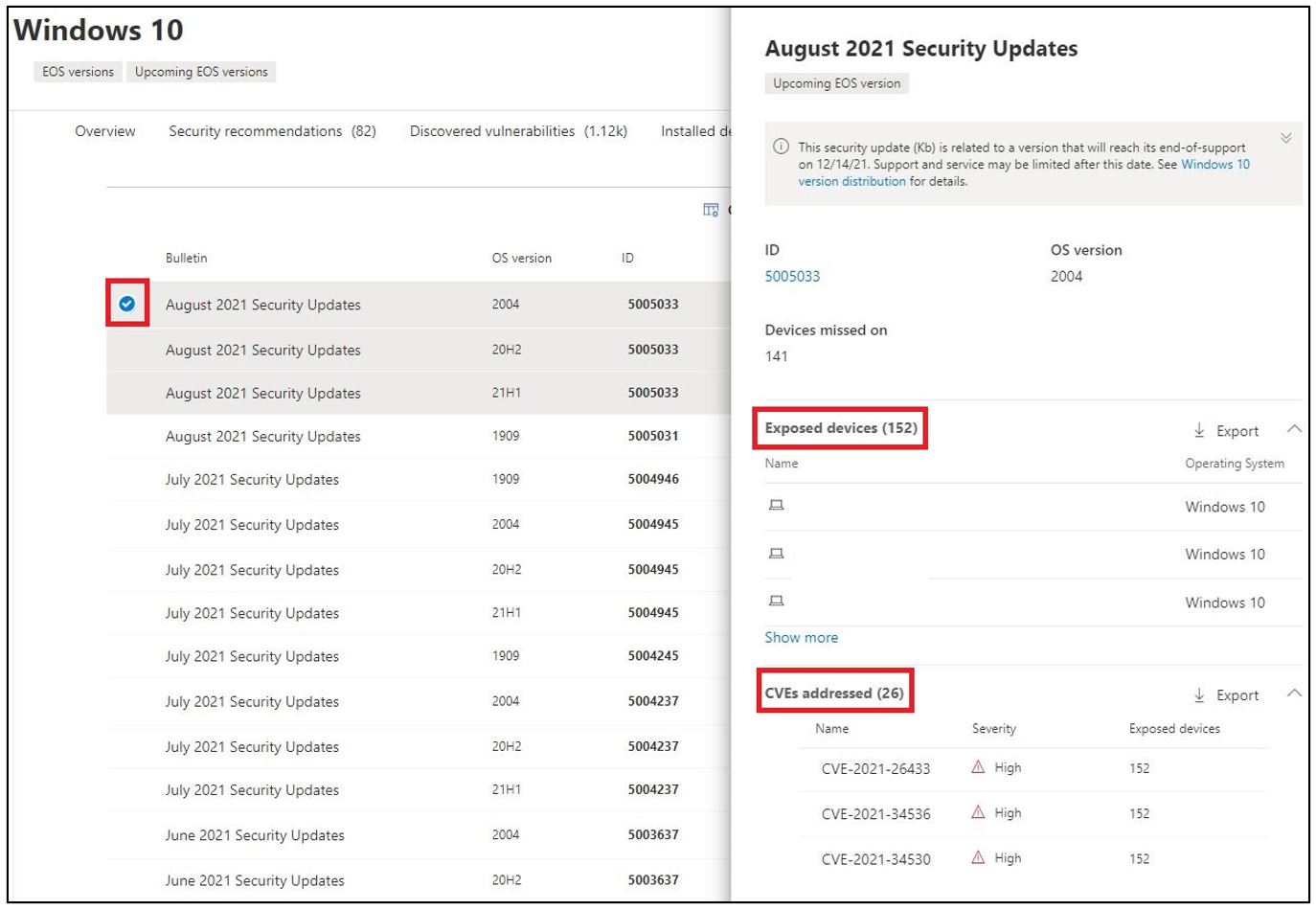
Task: Click Show more under Exposed devices
Action: pos(802,637)
